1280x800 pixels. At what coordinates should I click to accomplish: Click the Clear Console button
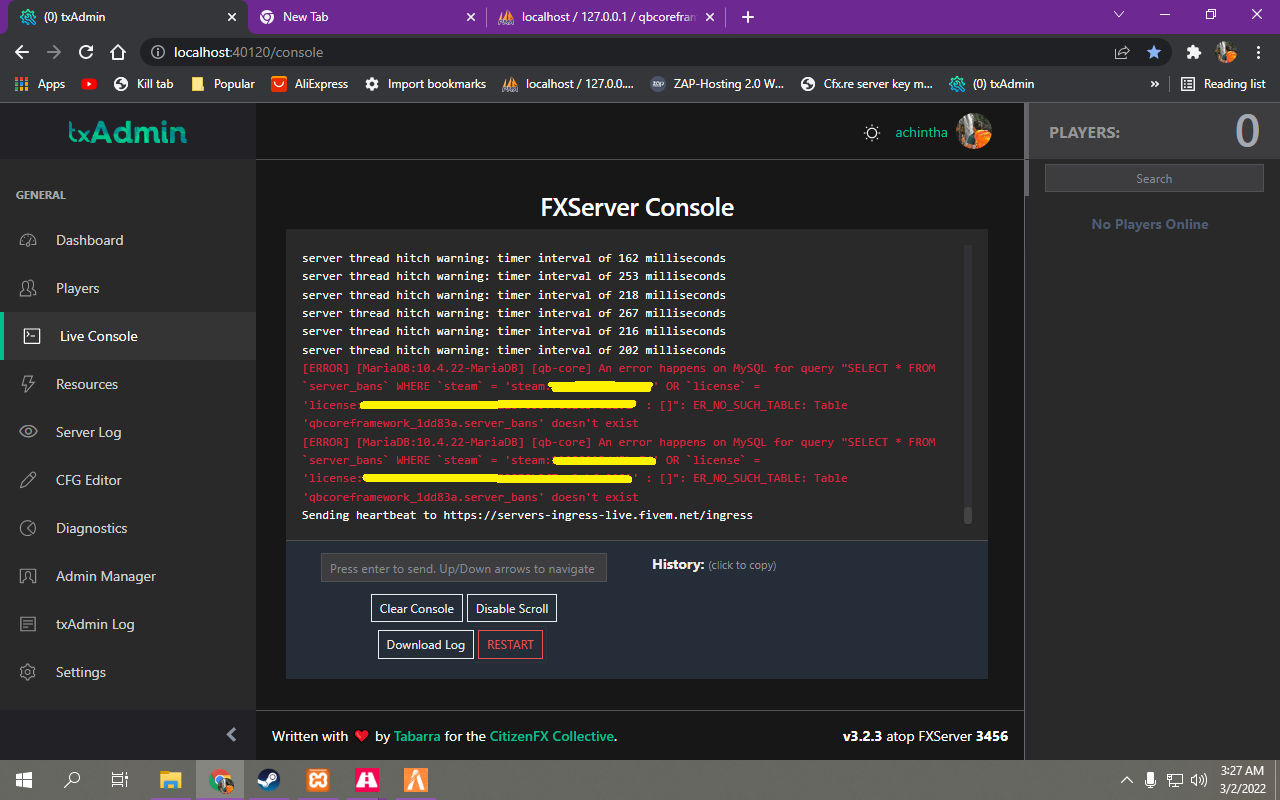pos(417,608)
